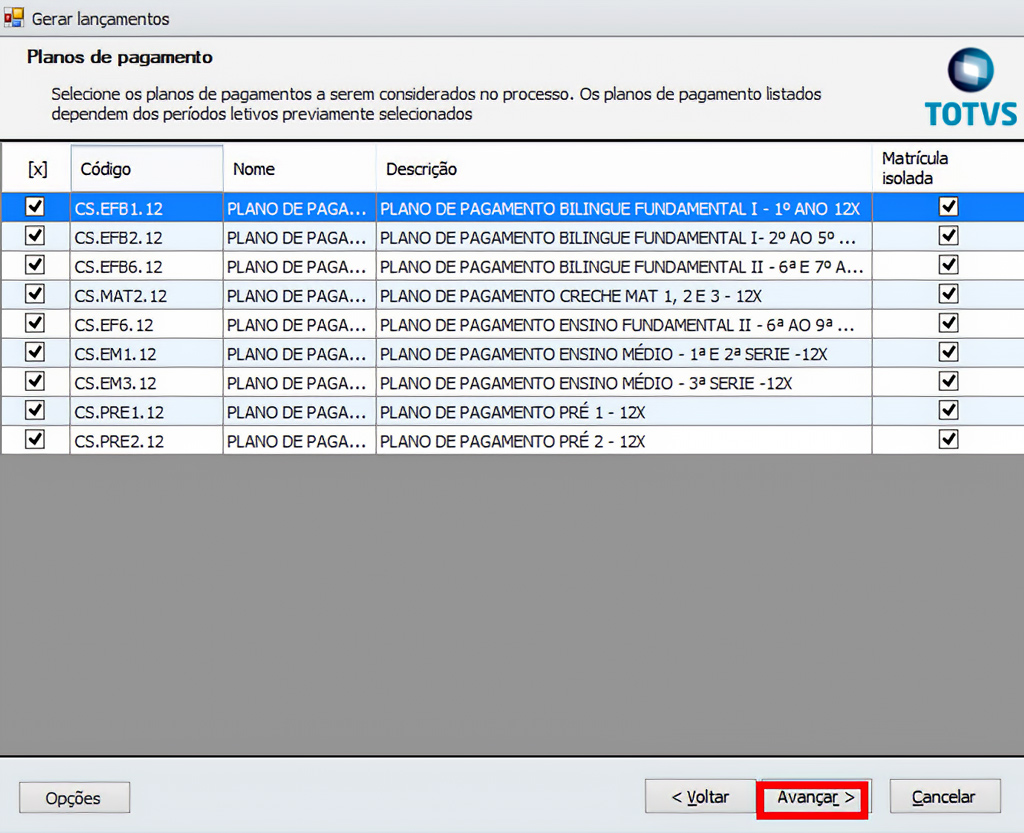This screenshot has width=1024, height=833.
Task: Select the CS.EF6.12 code cell
Action: coord(146,325)
